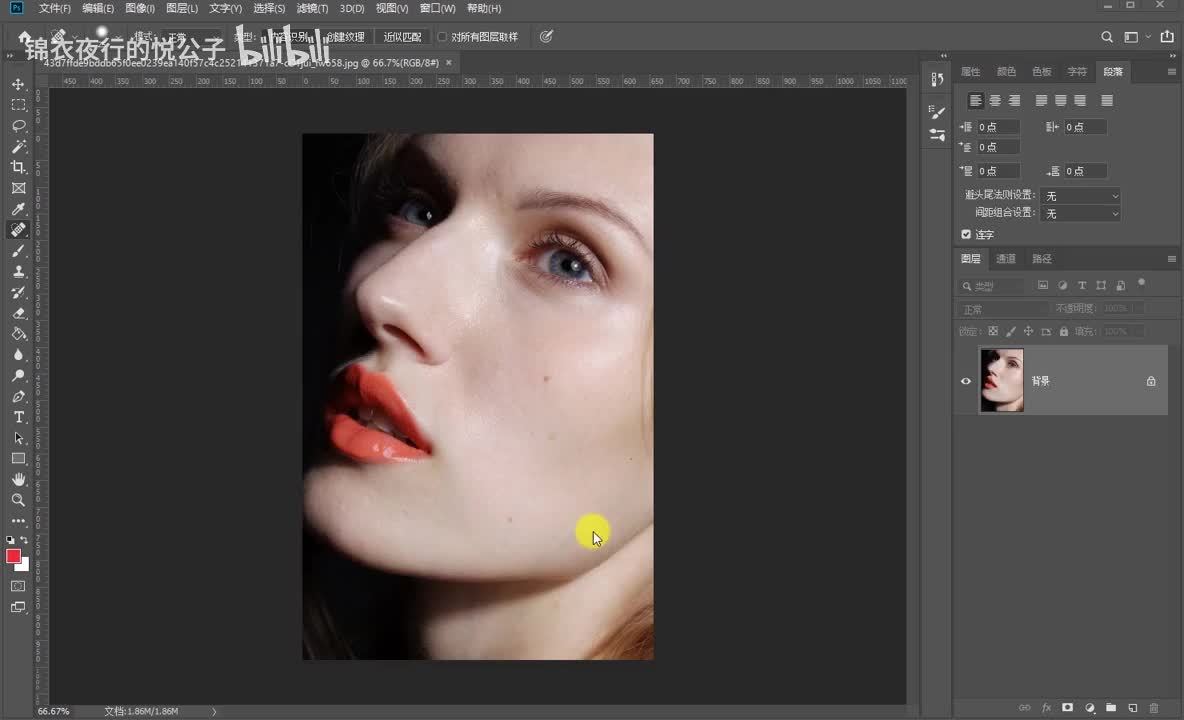Toggle smart object layer filter
1184x720 pixels.
[1121, 285]
